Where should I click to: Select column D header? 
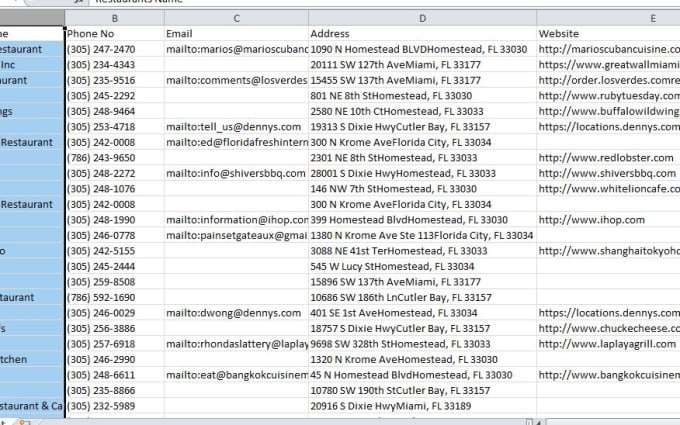click(422, 18)
